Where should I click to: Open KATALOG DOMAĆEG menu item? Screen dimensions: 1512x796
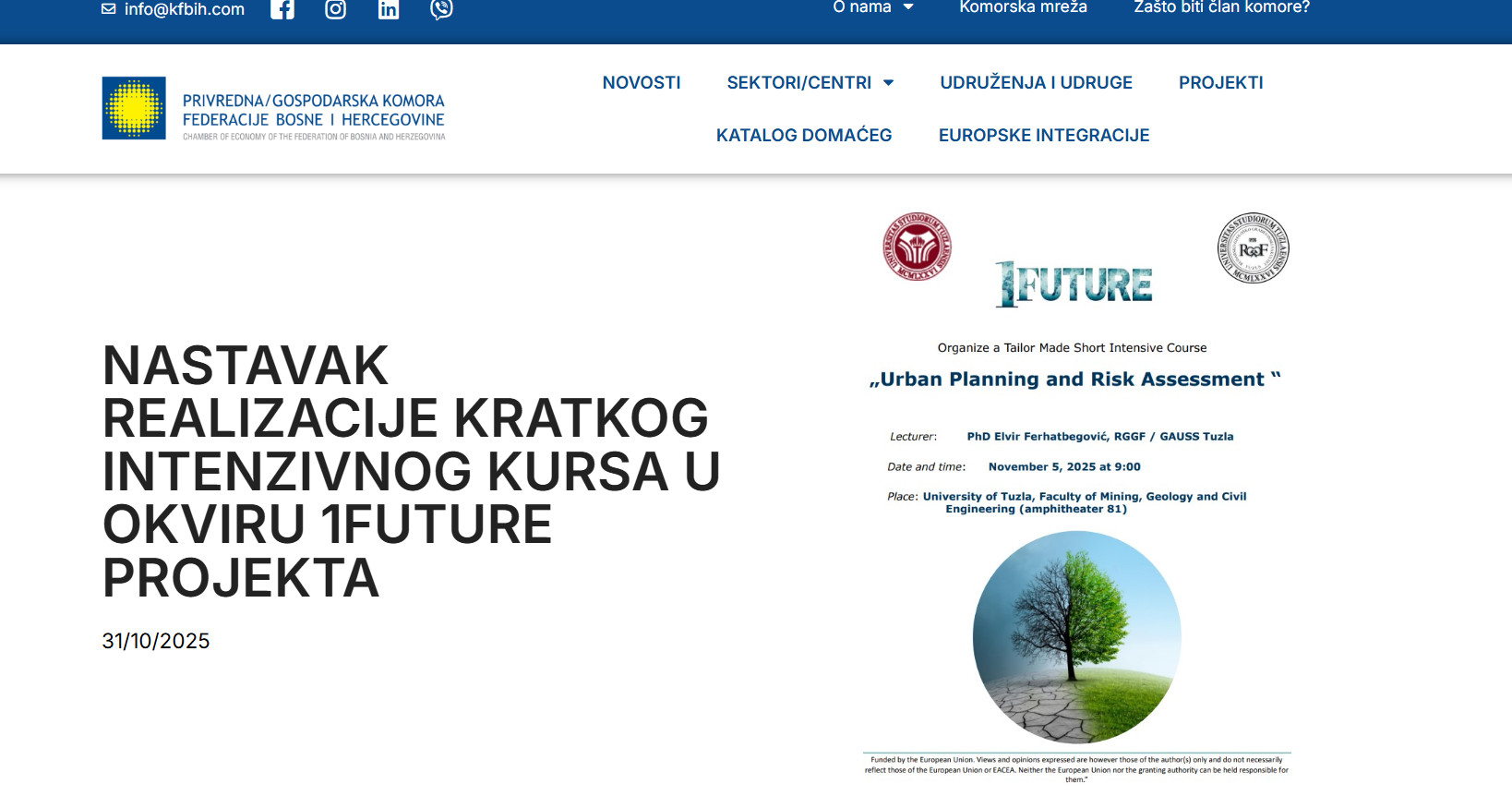coord(803,136)
